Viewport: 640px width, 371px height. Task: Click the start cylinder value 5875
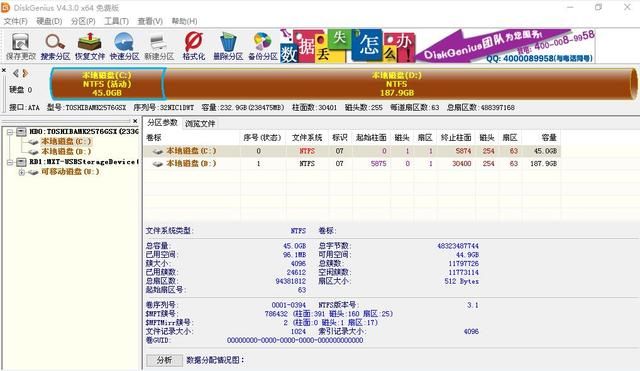tap(378, 164)
